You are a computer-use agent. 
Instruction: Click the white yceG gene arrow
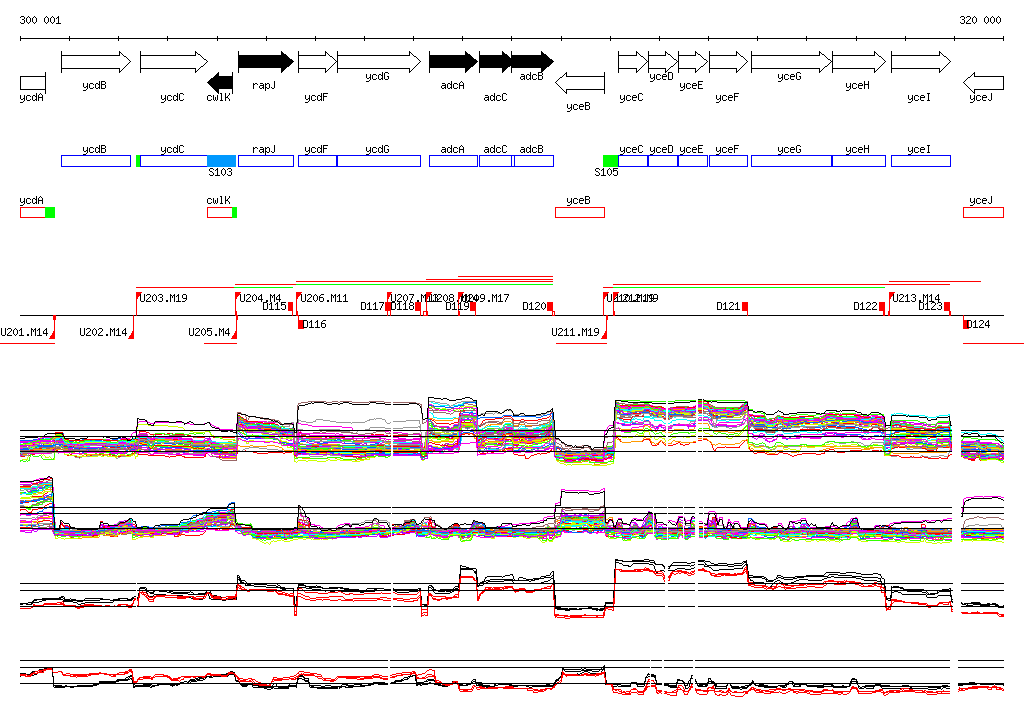(792, 62)
